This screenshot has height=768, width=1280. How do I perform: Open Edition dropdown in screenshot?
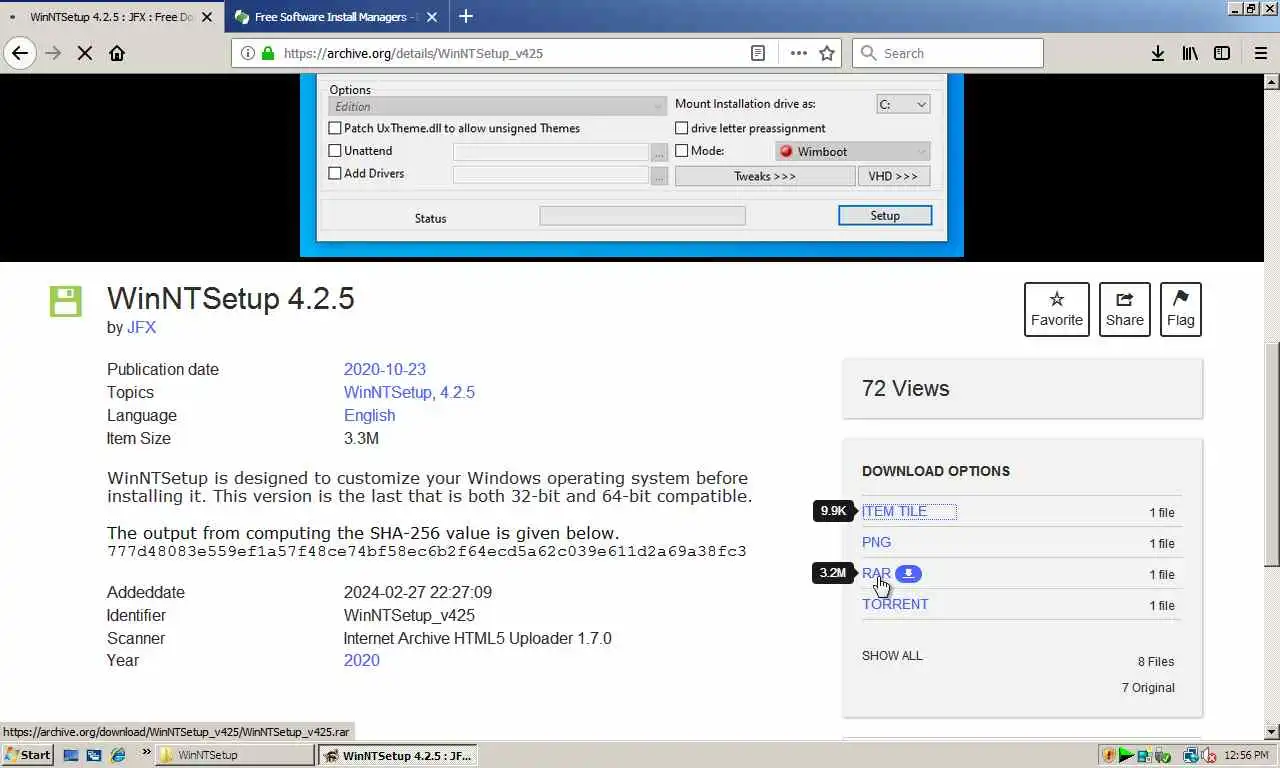(x=497, y=106)
